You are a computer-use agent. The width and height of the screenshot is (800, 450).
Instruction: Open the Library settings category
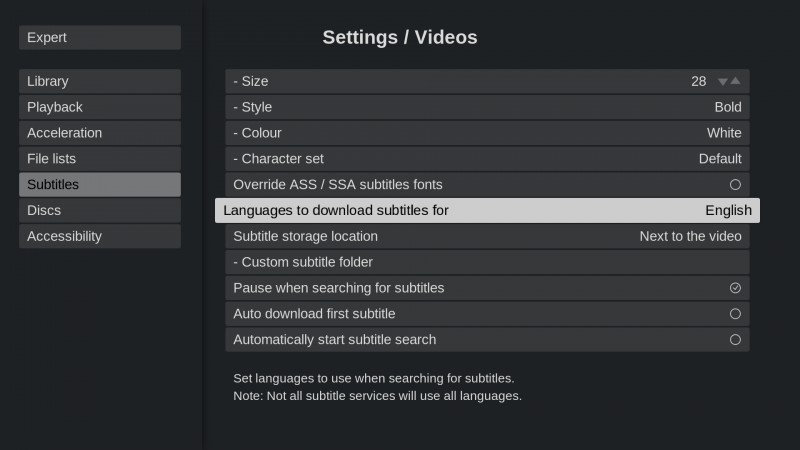coord(100,81)
